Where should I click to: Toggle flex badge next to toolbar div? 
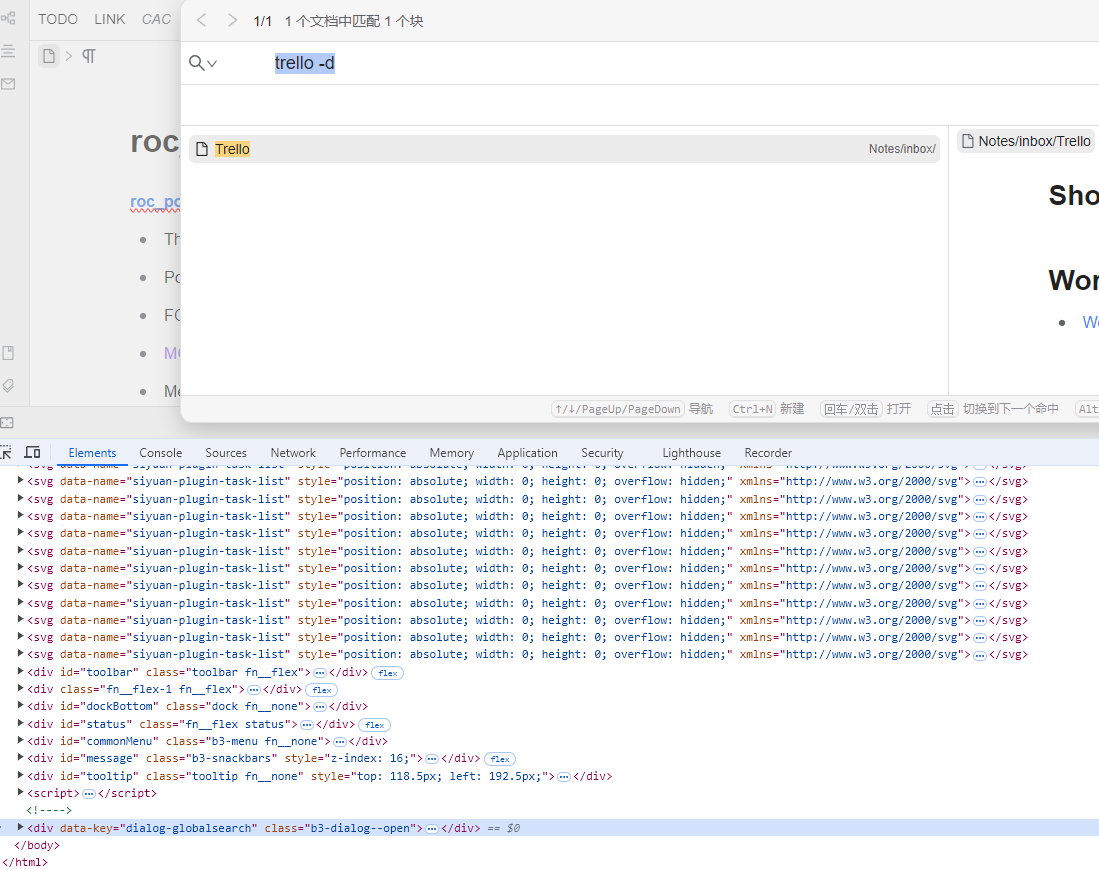point(387,673)
